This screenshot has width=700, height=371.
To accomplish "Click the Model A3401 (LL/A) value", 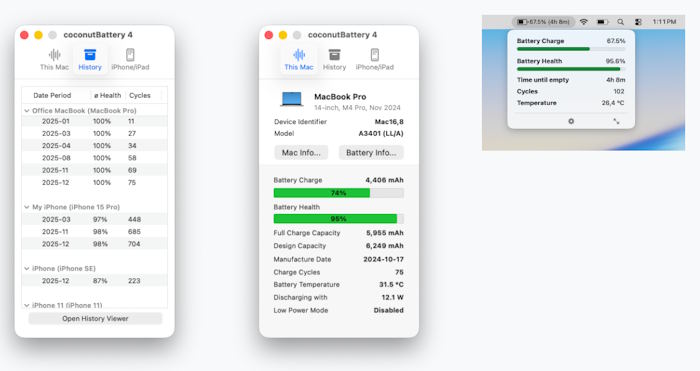I will point(381,133).
